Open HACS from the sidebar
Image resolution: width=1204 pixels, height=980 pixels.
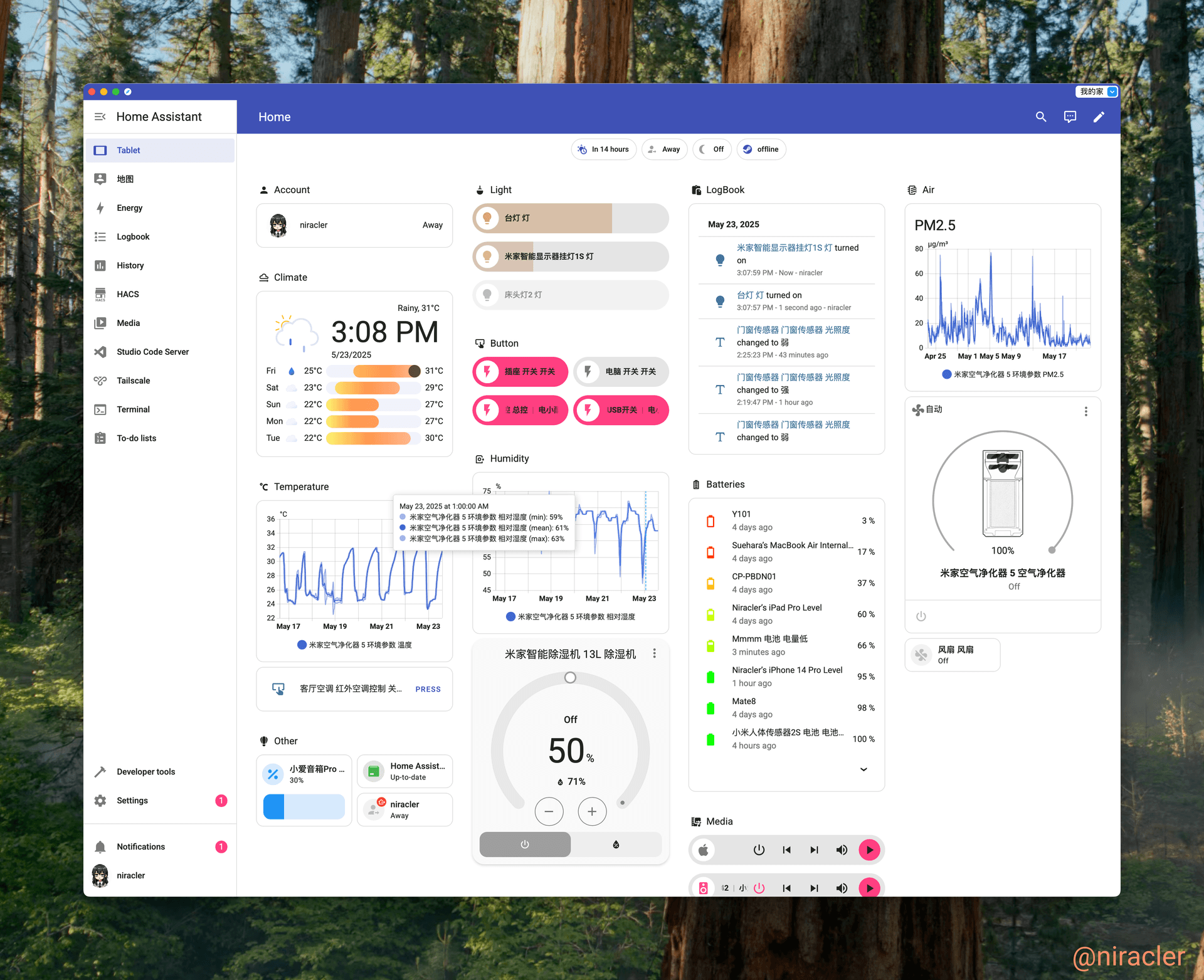tap(127, 294)
